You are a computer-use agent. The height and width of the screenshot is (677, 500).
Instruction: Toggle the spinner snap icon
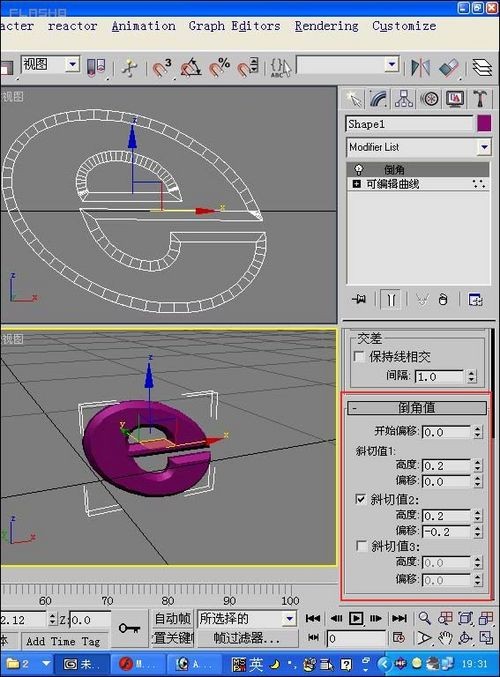[248, 68]
